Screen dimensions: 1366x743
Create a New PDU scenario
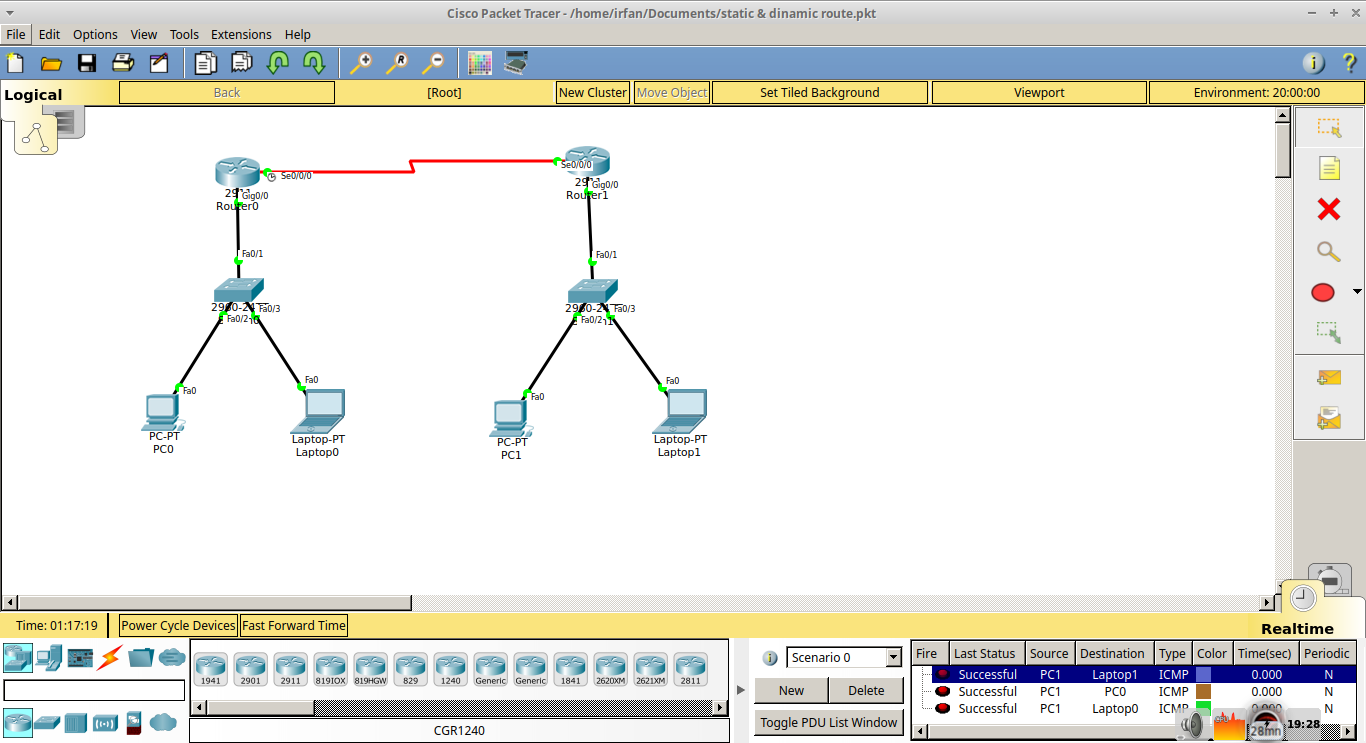click(x=791, y=690)
